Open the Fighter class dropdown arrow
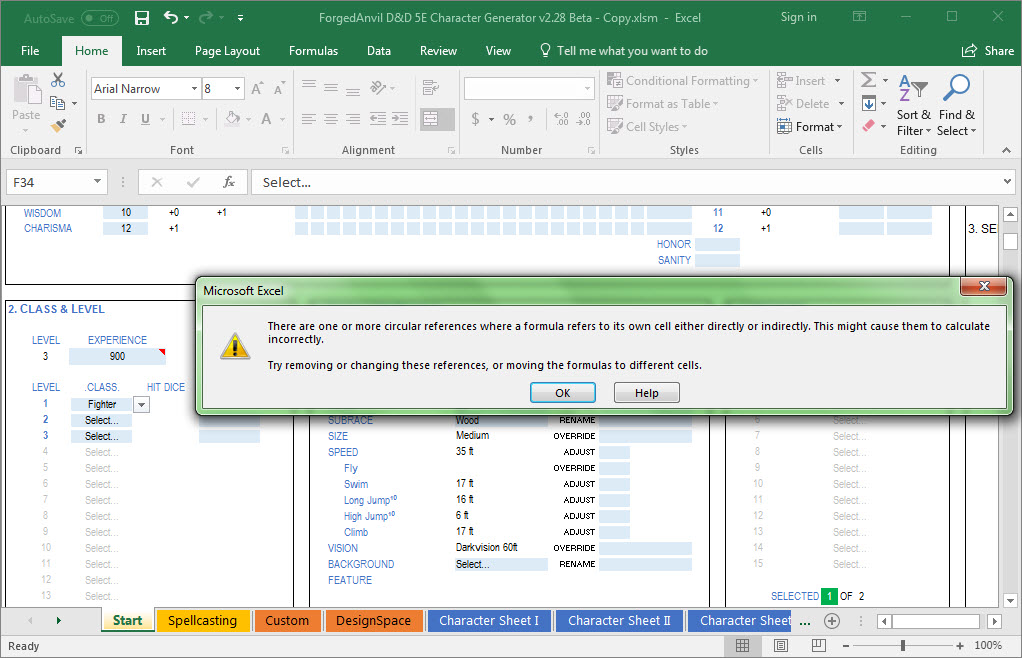1022x658 pixels. (141, 405)
